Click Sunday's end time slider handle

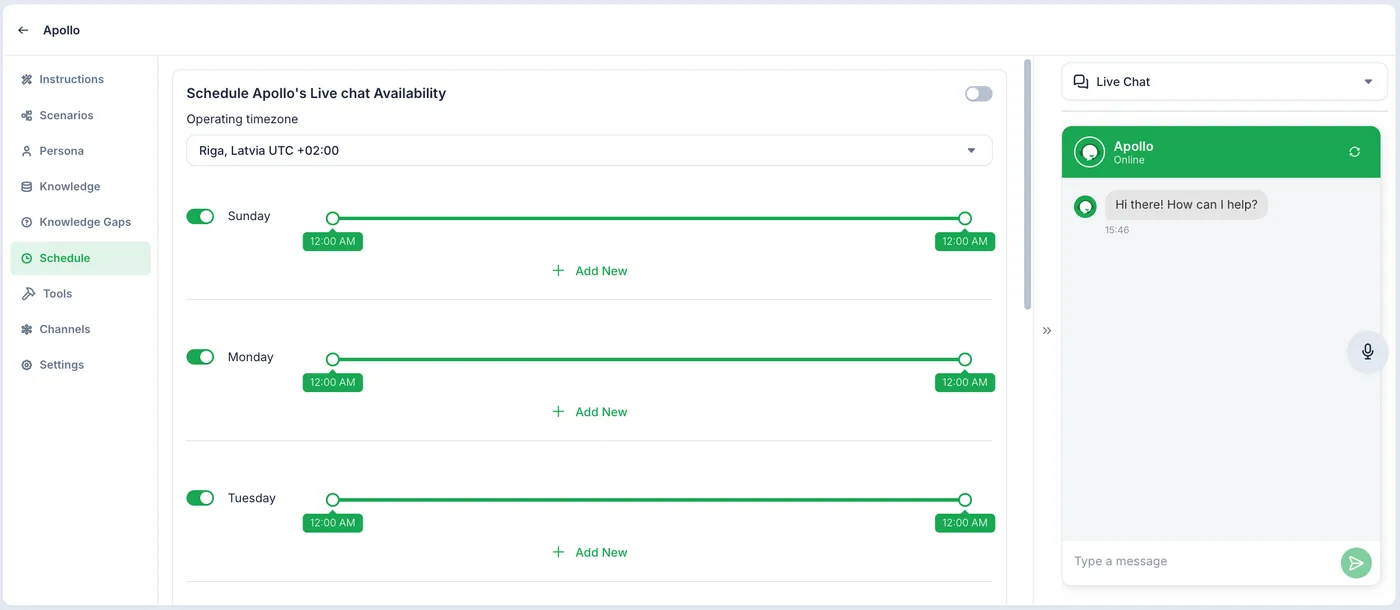[x=965, y=218]
